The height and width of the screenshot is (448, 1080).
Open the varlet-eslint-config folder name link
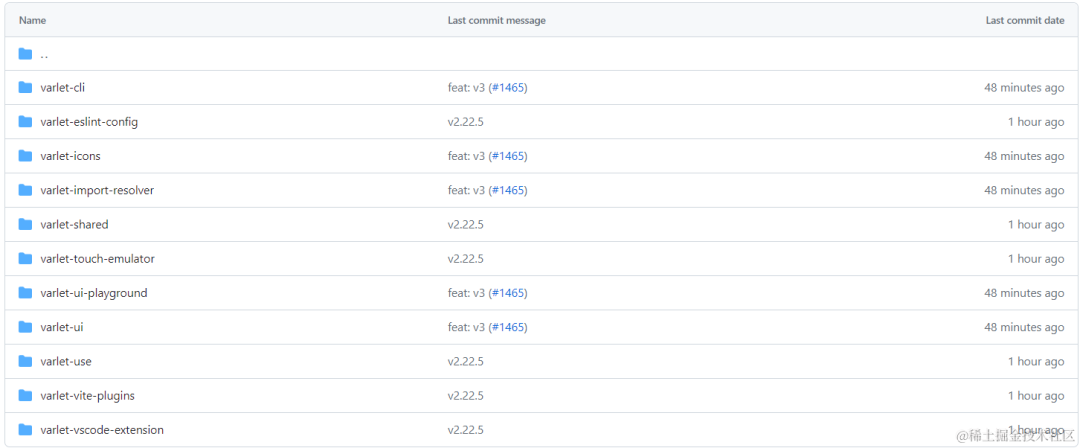(x=89, y=122)
